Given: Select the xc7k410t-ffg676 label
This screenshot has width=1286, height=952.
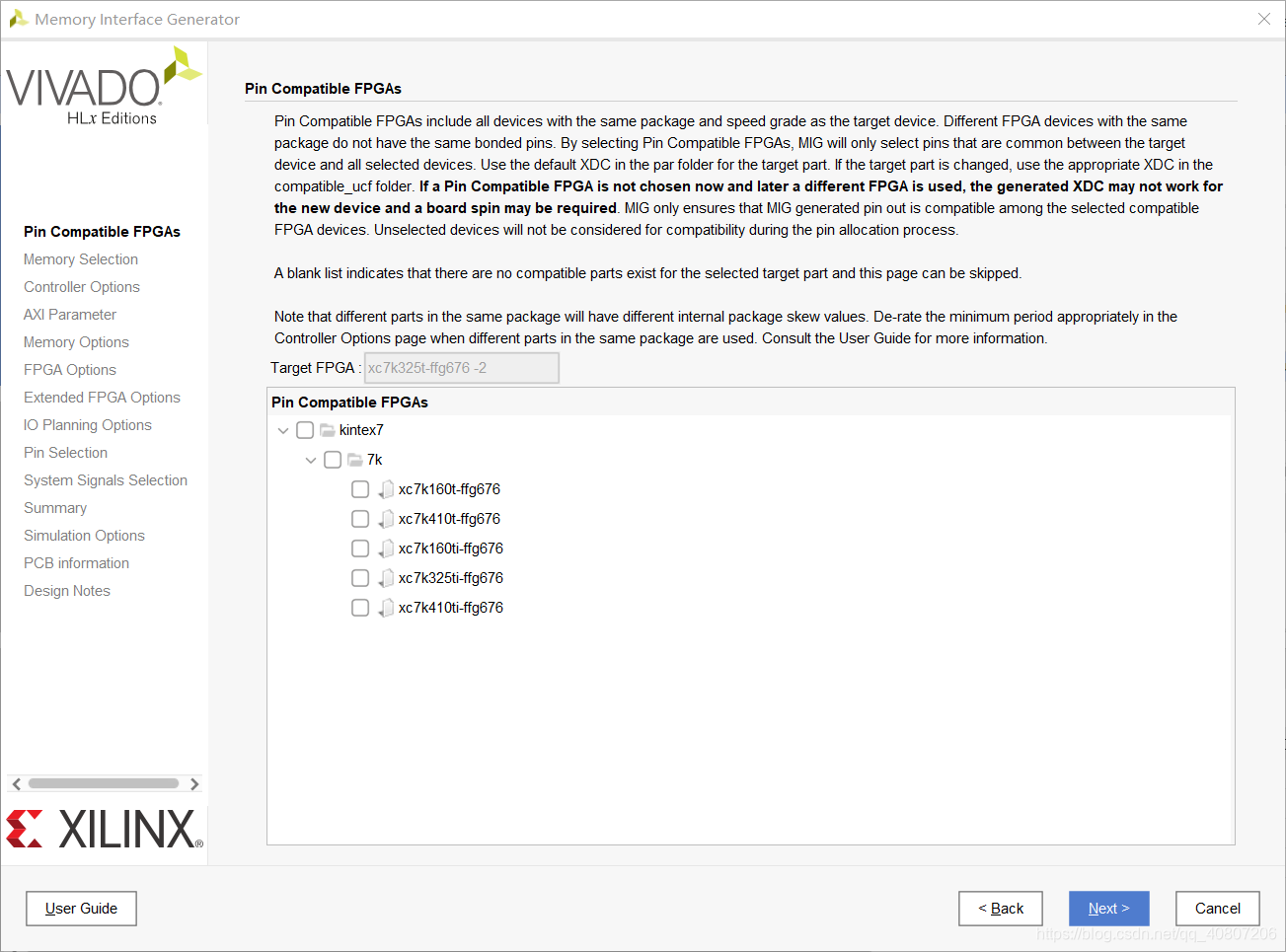Looking at the screenshot, I should (449, 519).
